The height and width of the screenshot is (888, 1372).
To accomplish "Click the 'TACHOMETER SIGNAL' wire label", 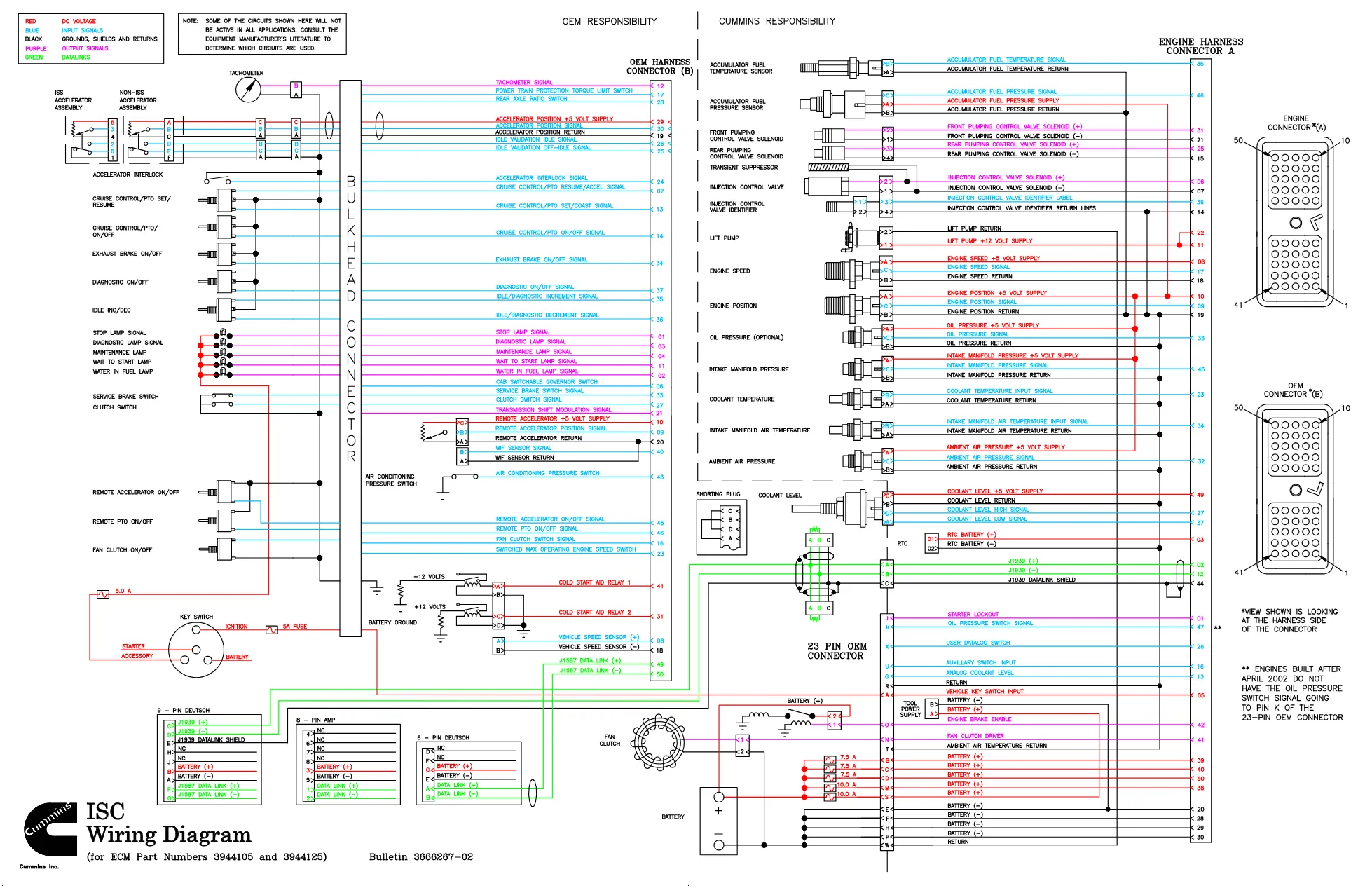I will (x=524, y=83).
